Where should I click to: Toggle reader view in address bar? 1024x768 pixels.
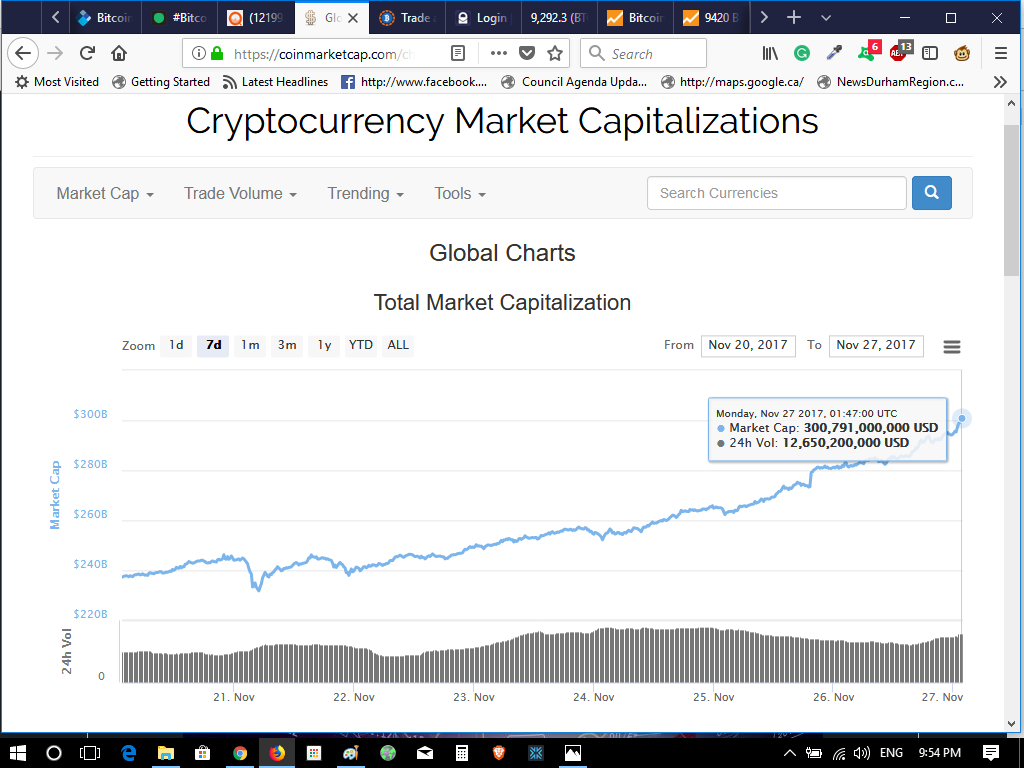[x=458, y=54]
